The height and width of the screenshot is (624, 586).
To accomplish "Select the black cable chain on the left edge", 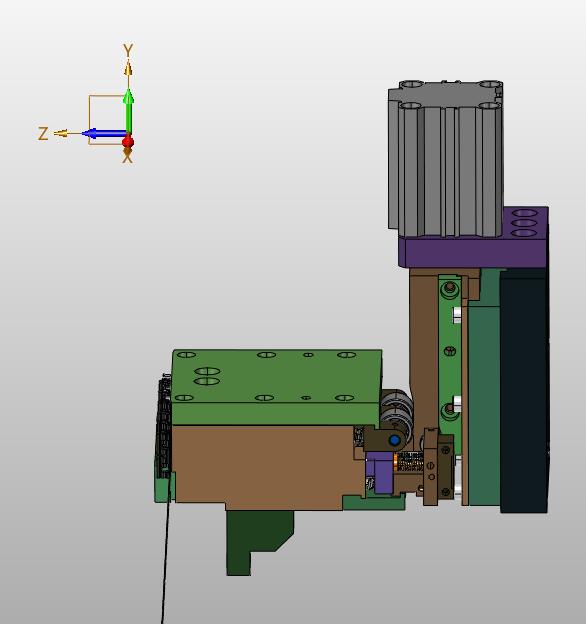I will point(165,426).
